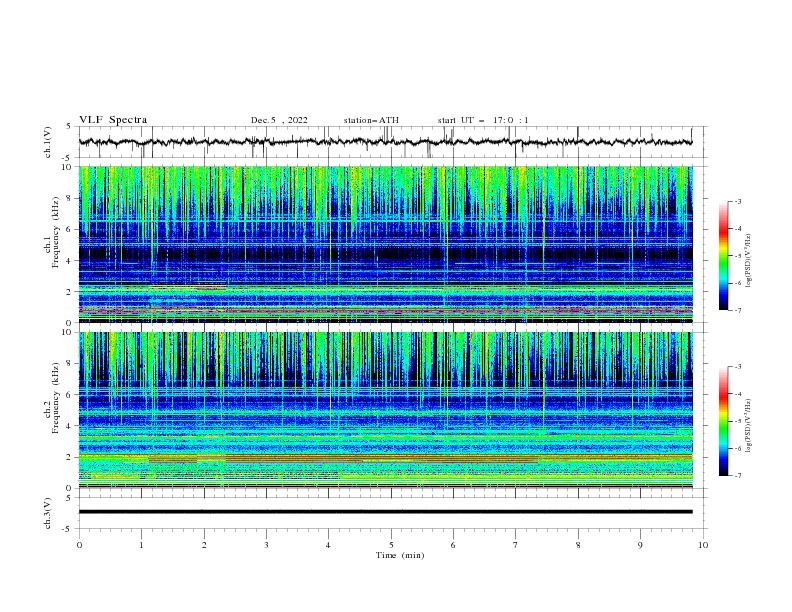This screenshot has height=612, width=792.
Task: Click the ch.1 time-series waveform trace
Action: (385, 142)
